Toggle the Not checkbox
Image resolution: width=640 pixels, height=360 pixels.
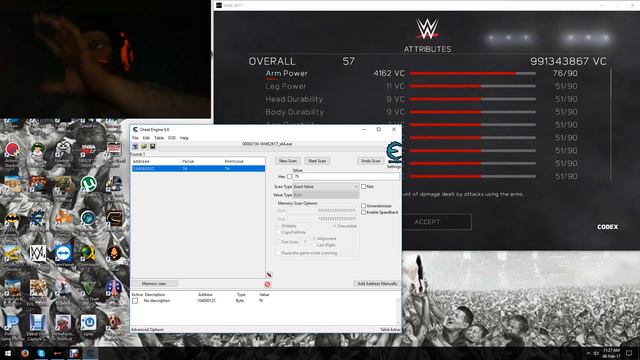point(363,187)
